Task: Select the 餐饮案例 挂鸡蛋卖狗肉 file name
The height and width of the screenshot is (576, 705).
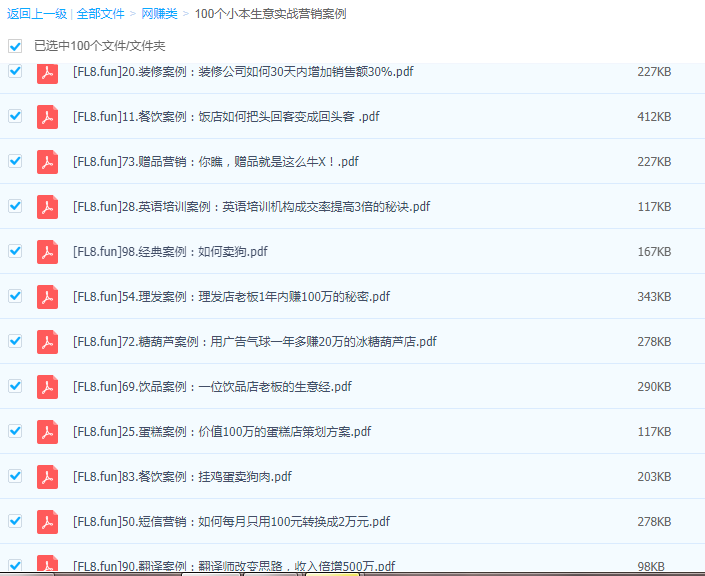Action: coord(182,477)
